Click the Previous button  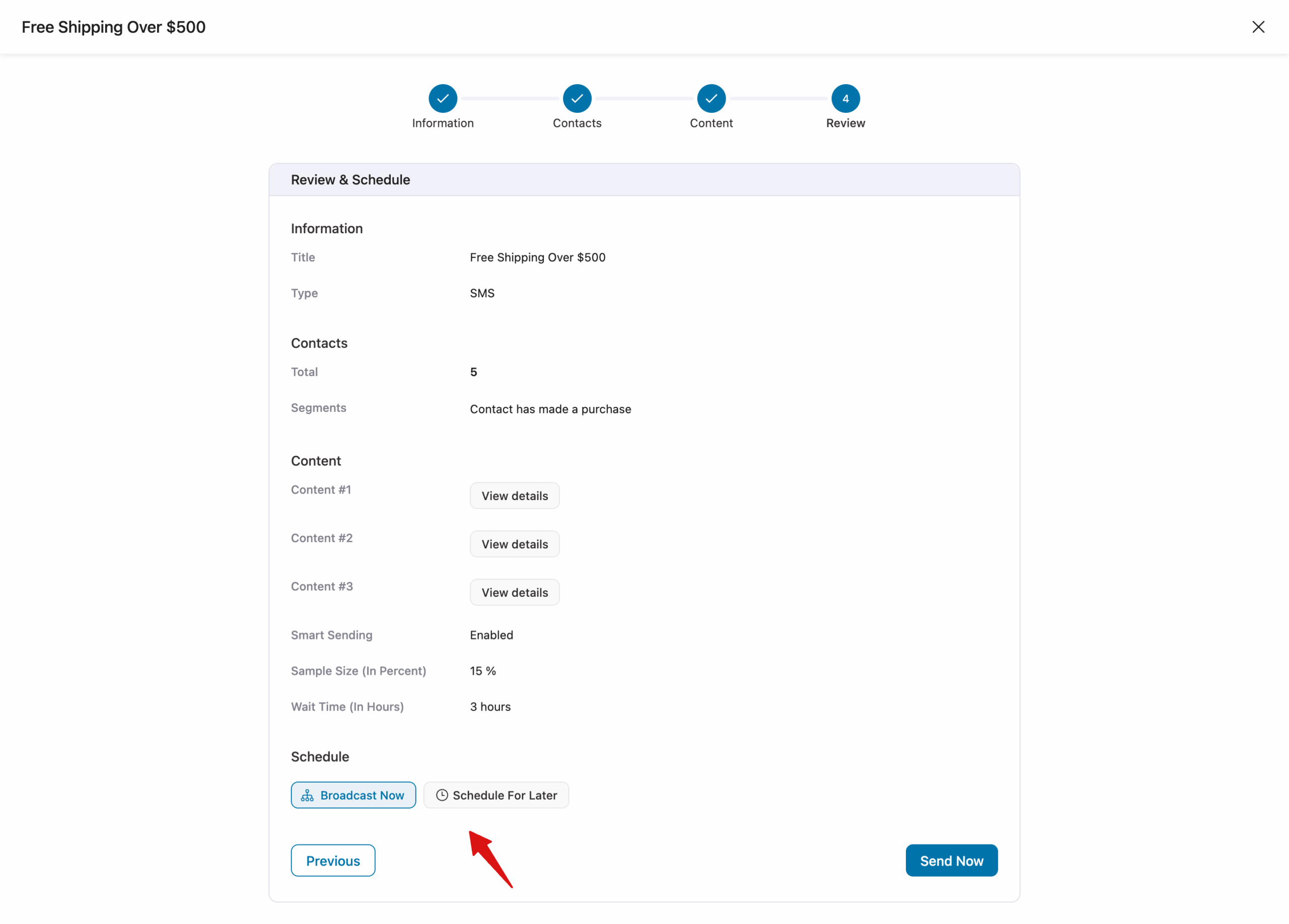[332, 861]
